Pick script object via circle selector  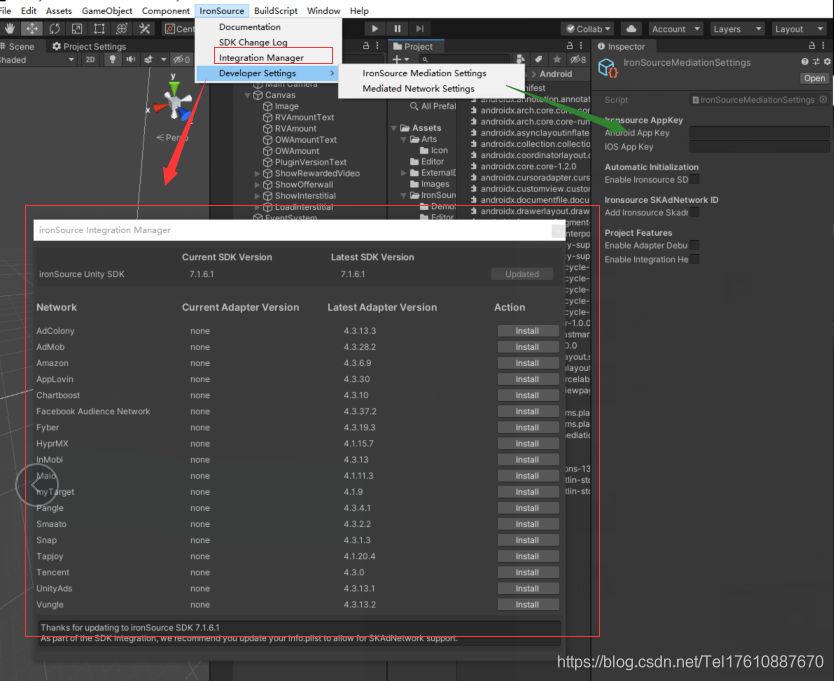tap(823, 99)
